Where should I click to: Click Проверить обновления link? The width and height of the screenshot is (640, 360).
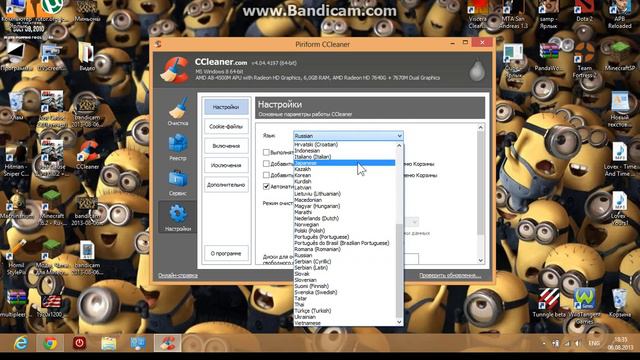click(x=450, y=276)
